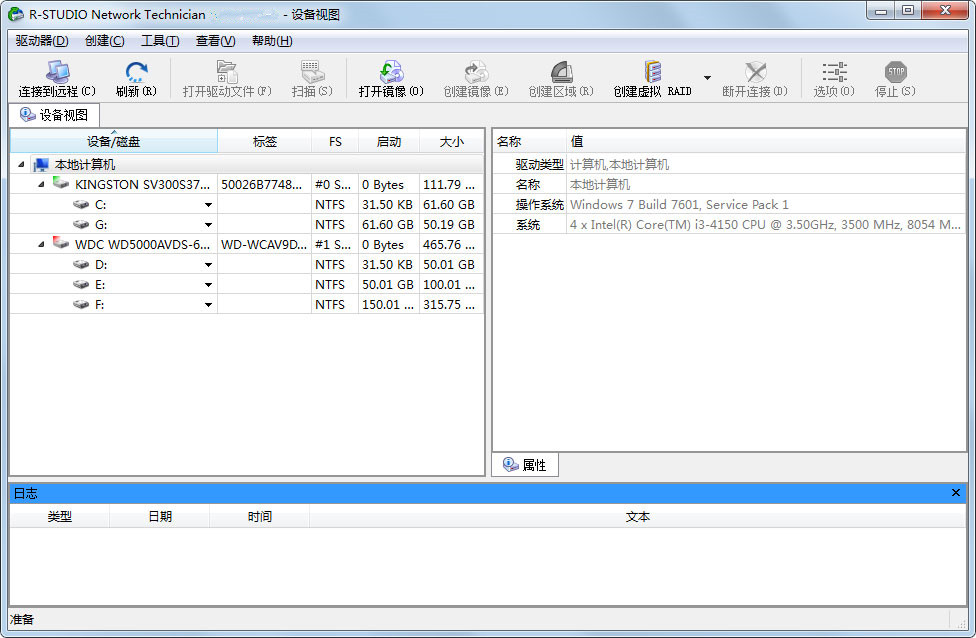Open an image via 打开镜像
Viewport: 976px width, 638px height.
tap(391, 75)
